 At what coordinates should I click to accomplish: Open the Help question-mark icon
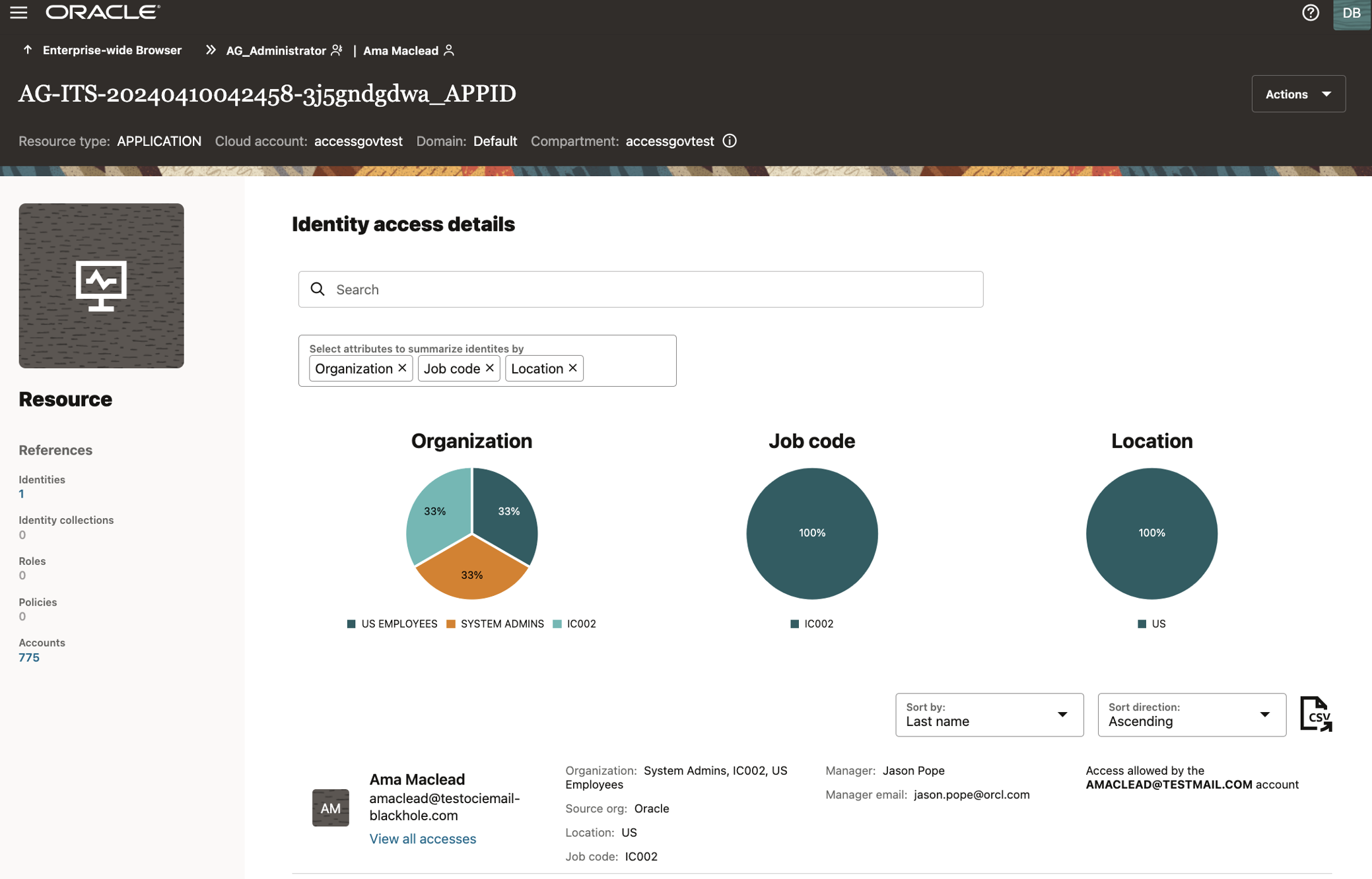pyautogui.click(x=1311, y=13)
